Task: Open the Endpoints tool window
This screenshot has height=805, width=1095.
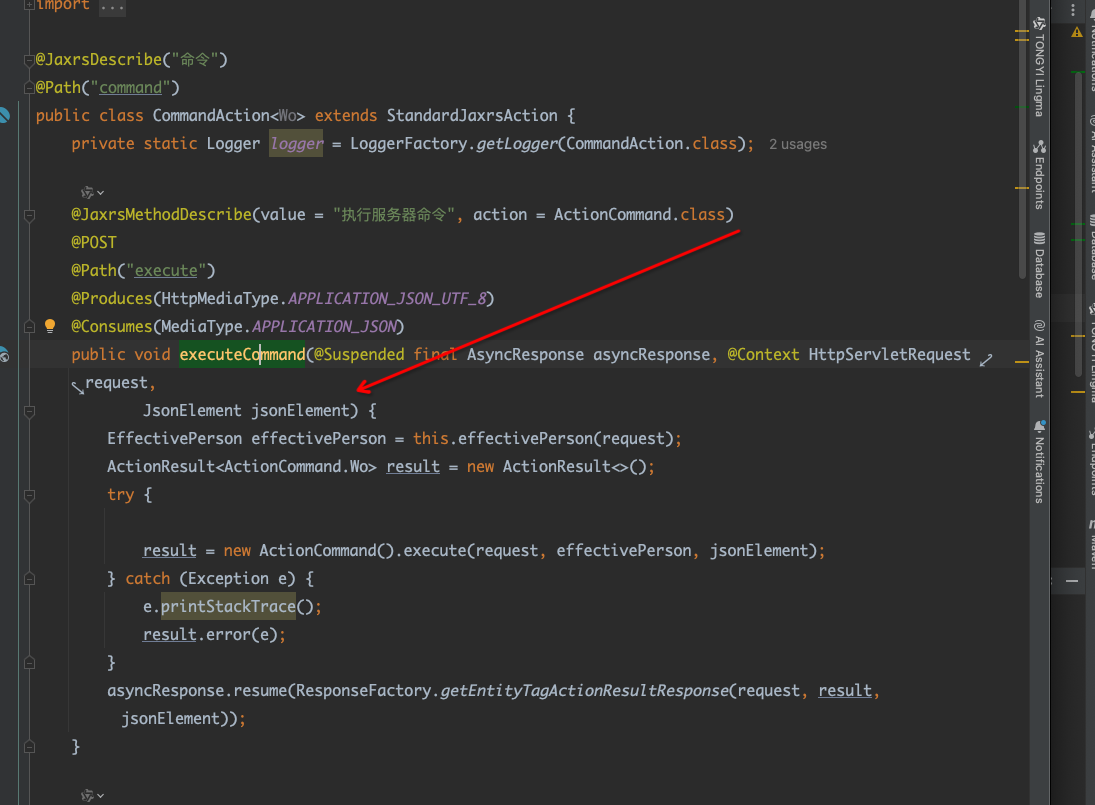Action: 1039,175
